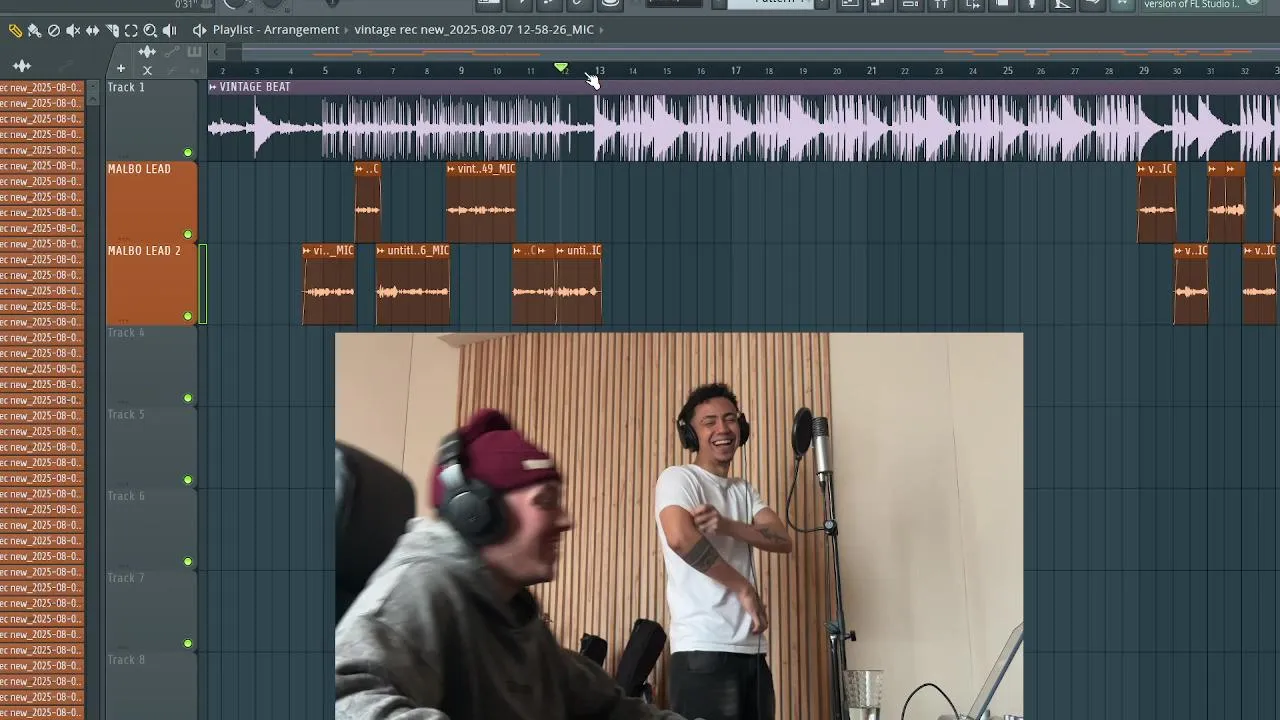Toggle the Track 4 mute LED
This screenshot has width=1280, height=720.
(x=188, y=398)
